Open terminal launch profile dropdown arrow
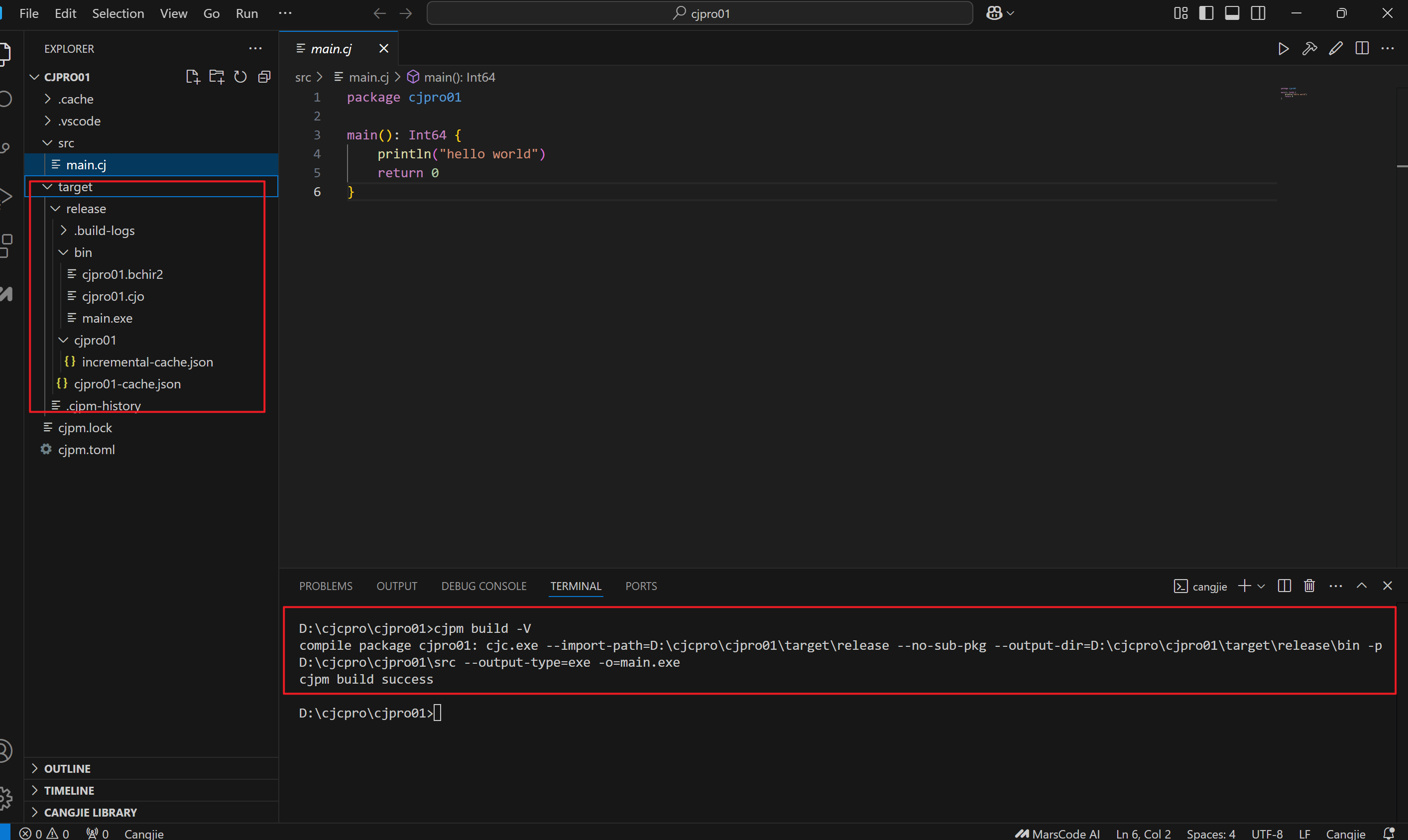The width and height of the screenshot is (1408, 840). coord(1262,587)
